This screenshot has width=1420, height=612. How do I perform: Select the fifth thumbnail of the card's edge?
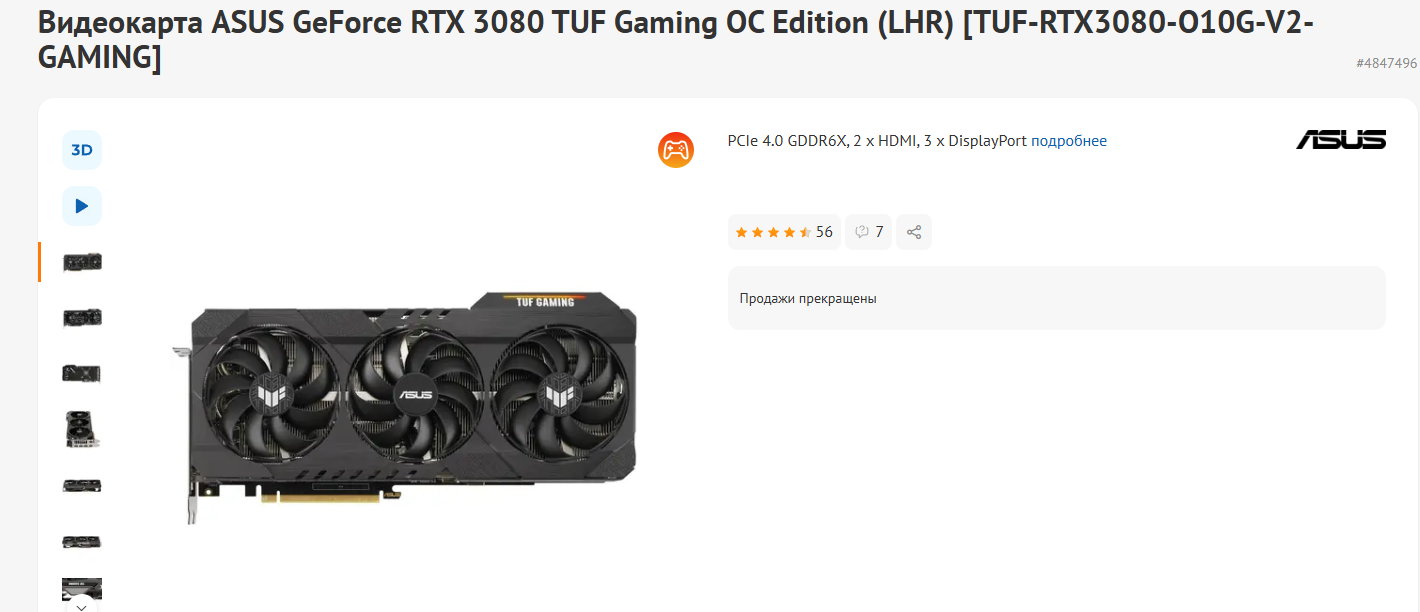click(82, 486)
